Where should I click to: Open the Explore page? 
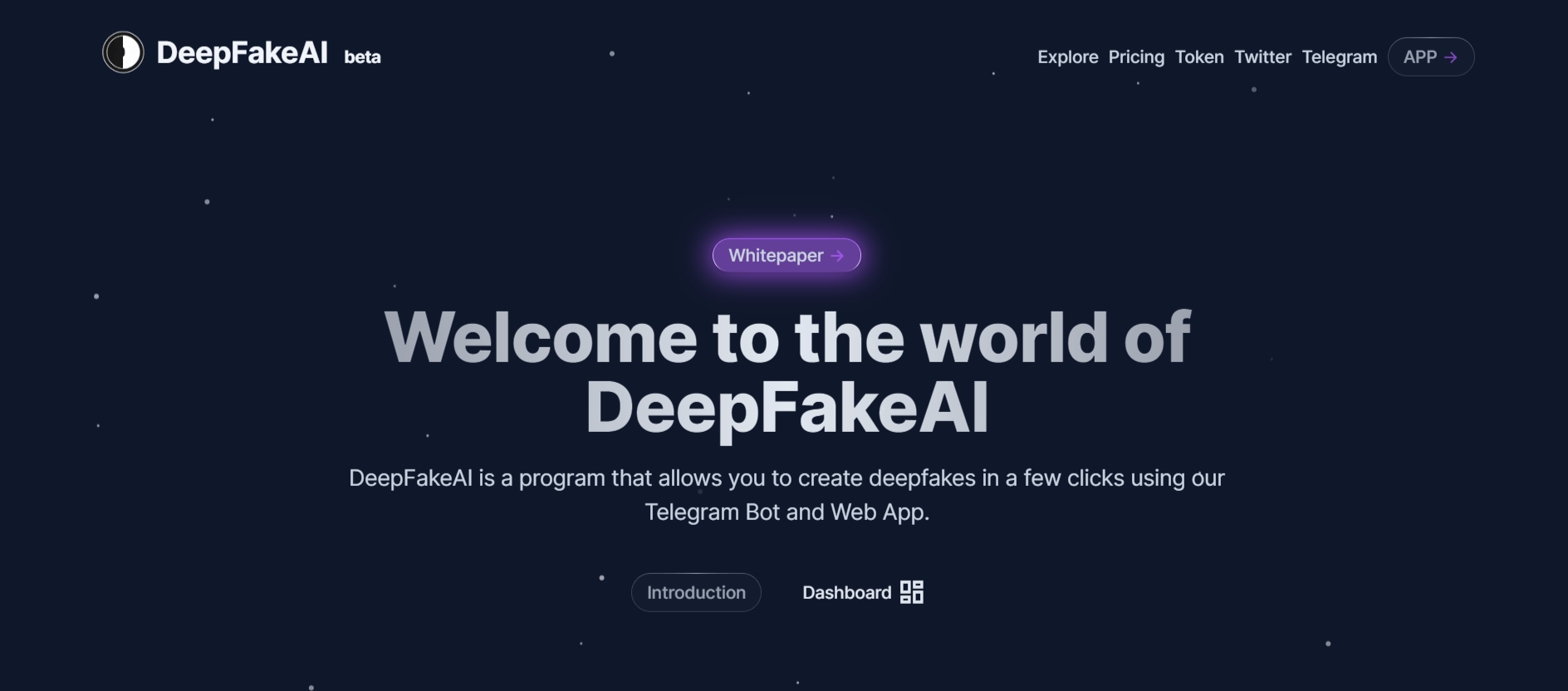coord(1067,57)
